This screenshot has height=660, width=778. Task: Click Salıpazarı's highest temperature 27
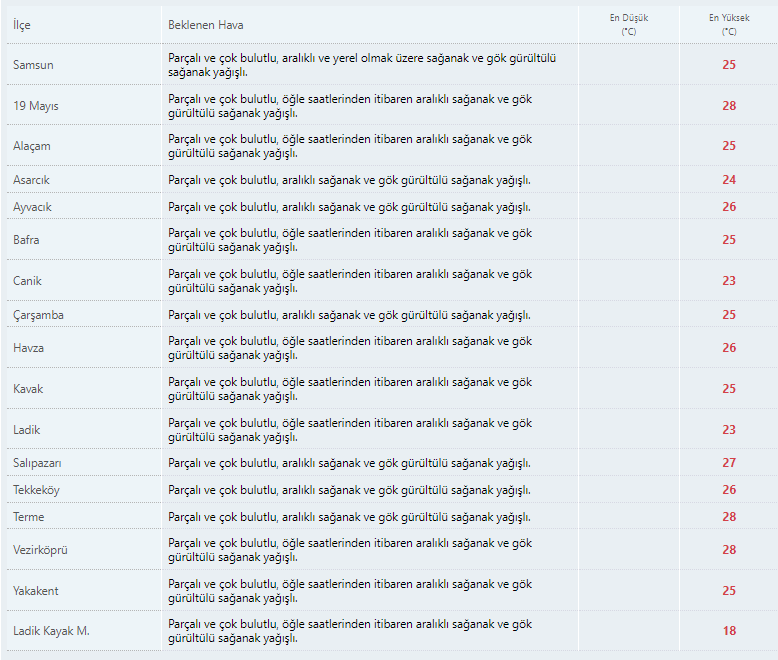(x=729, y=463)
